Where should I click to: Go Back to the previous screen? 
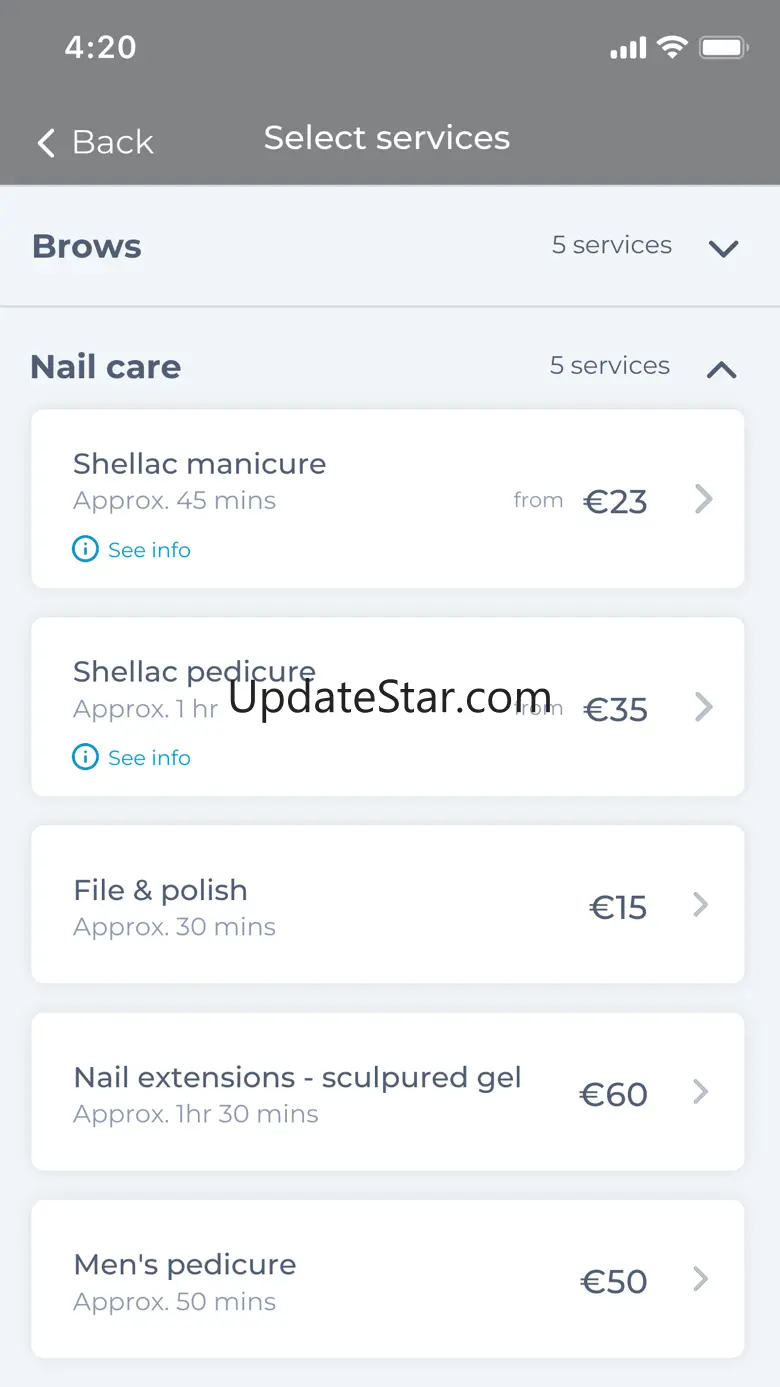(x=112, y=142)
